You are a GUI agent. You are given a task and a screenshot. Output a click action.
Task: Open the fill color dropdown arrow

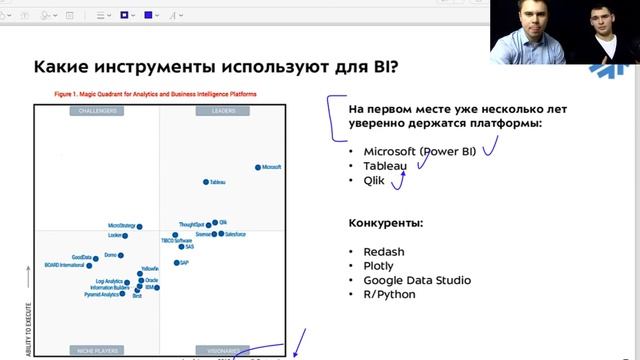[x=157, y=16]
